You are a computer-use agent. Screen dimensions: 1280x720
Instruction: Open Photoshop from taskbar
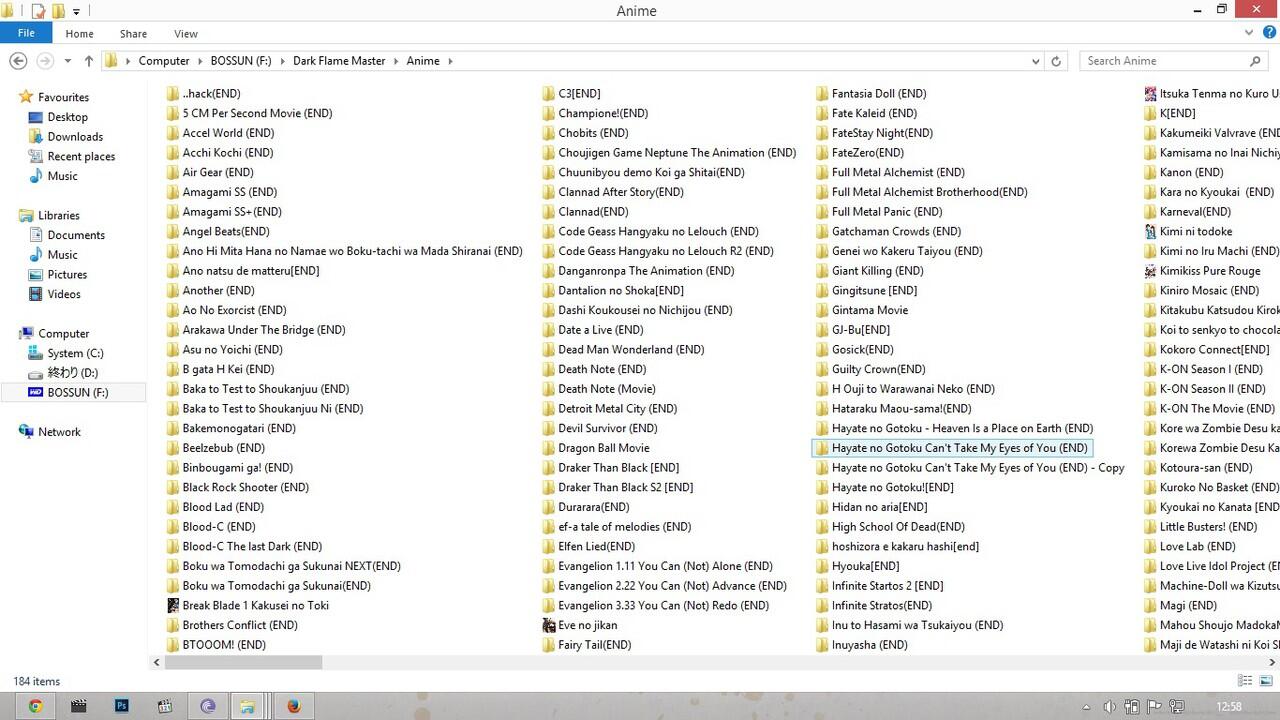point(122,706)
